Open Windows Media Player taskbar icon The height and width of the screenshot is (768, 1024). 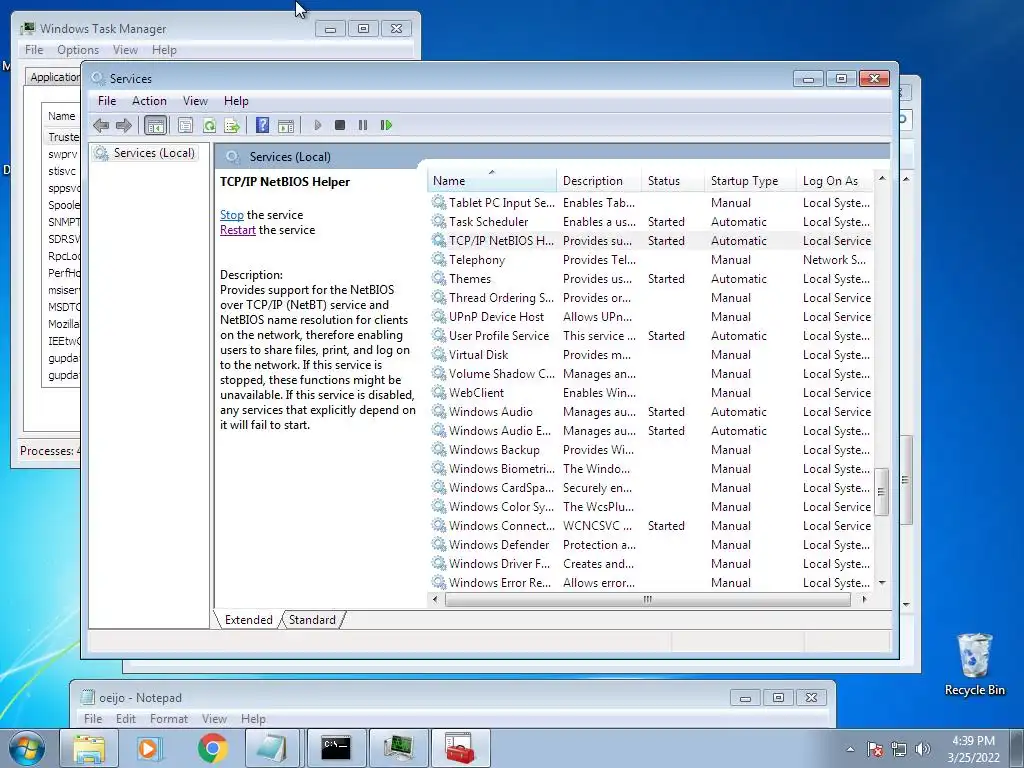[x=149, y=748]
